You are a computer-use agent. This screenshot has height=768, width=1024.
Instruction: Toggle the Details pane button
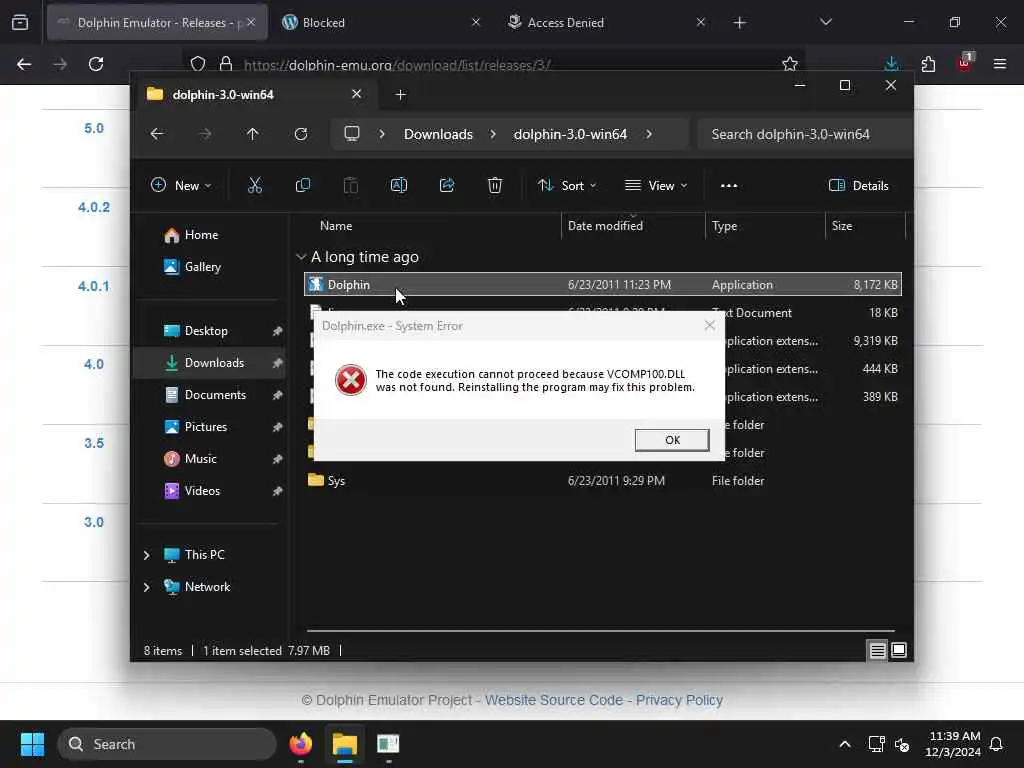[858, 185]
